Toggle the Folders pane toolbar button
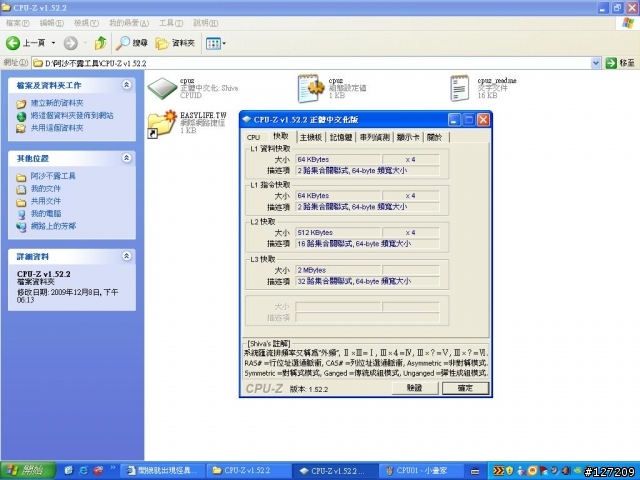This screenshot has width=640, height=480. (175, 43)
